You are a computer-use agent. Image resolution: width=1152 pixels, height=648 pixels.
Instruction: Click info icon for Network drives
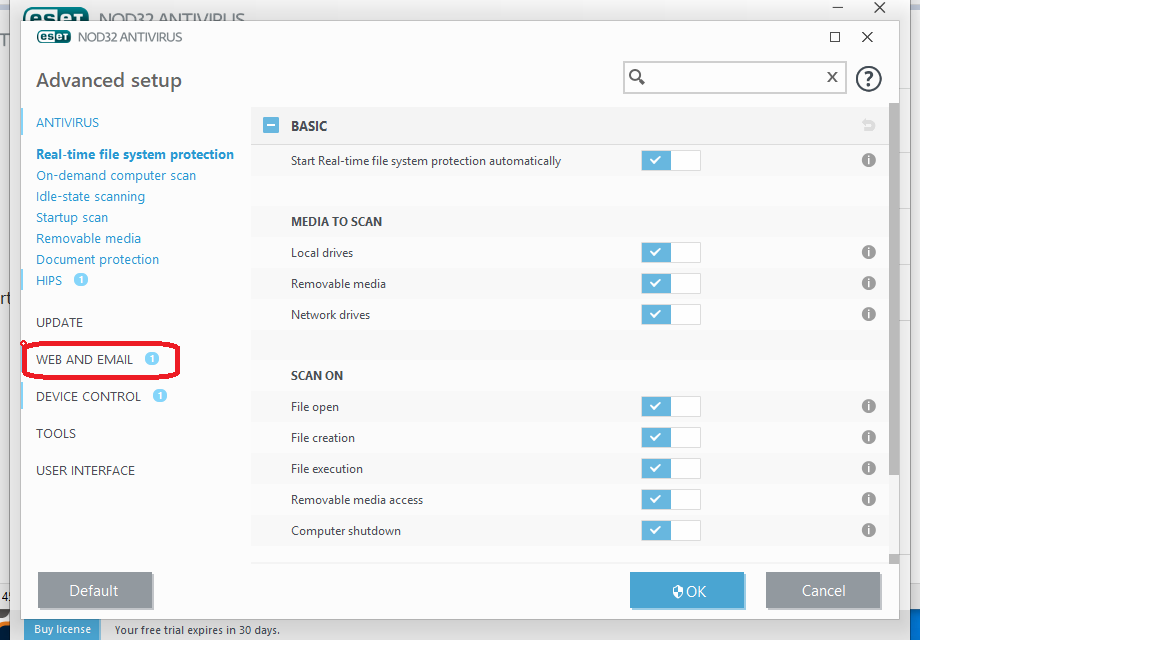click(868, 314)
